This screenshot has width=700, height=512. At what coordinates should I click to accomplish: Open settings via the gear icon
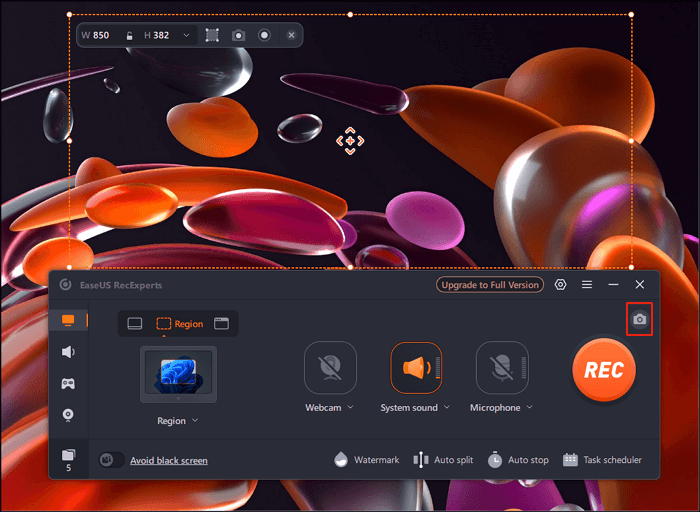(x=560, y=285)
